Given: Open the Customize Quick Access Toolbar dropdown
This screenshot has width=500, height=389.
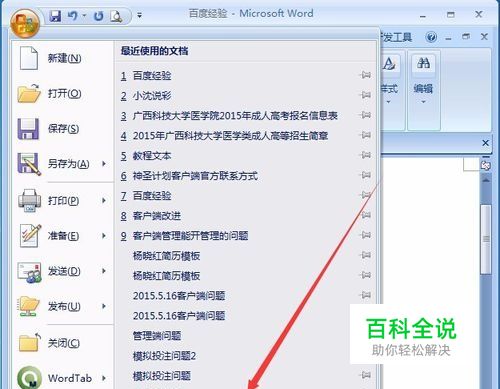Looking at the screenshot, I should 140,15.
